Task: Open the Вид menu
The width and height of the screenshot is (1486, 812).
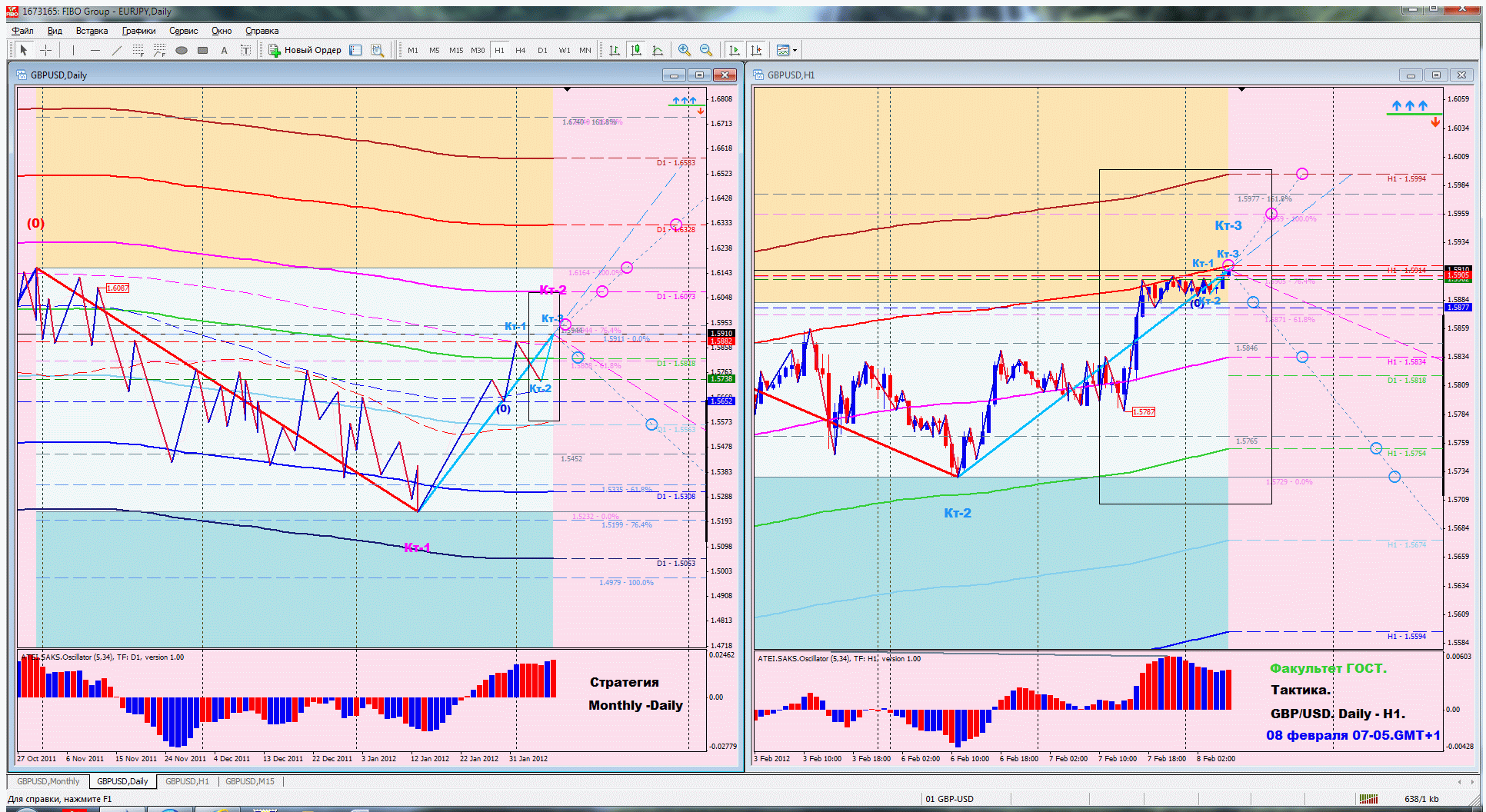Action: click(55, 31)
